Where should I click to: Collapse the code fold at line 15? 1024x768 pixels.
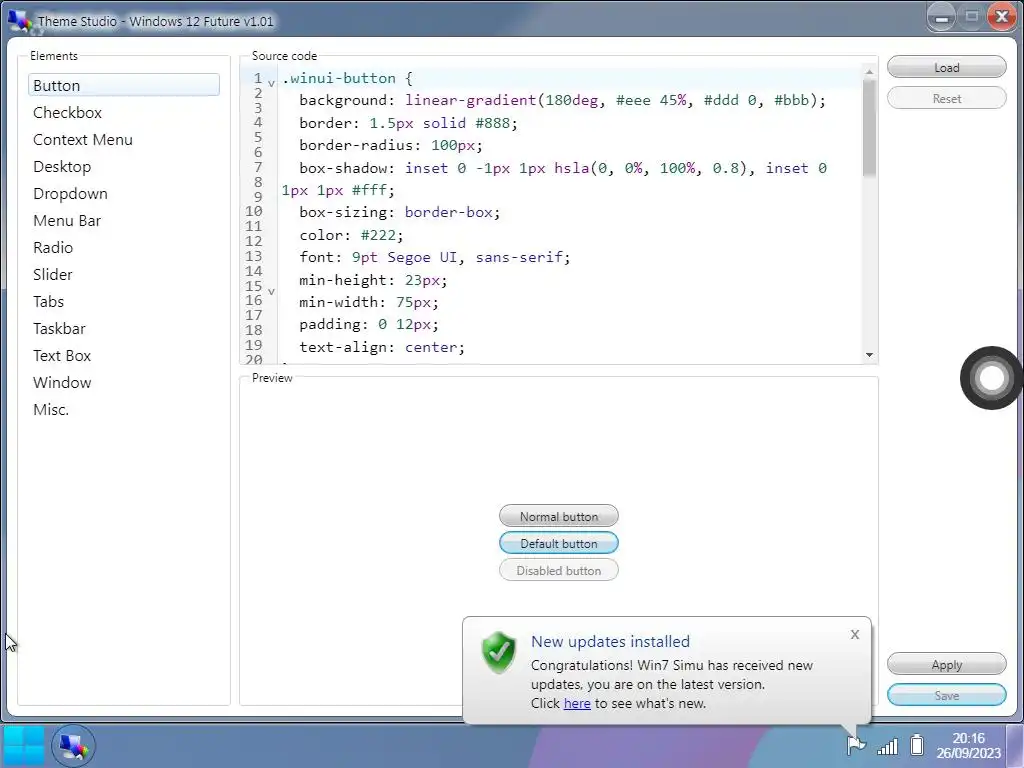pyautogui.click(x=271, y=291)
